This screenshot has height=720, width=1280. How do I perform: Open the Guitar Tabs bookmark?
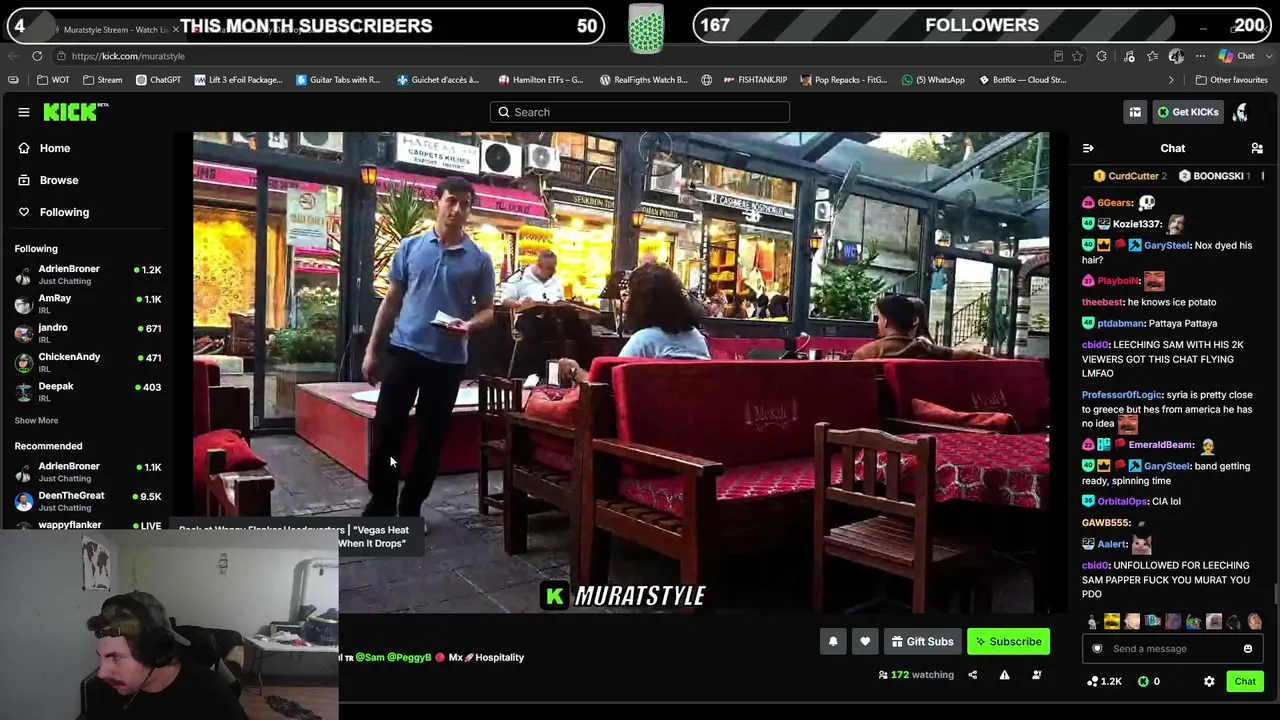338,80
